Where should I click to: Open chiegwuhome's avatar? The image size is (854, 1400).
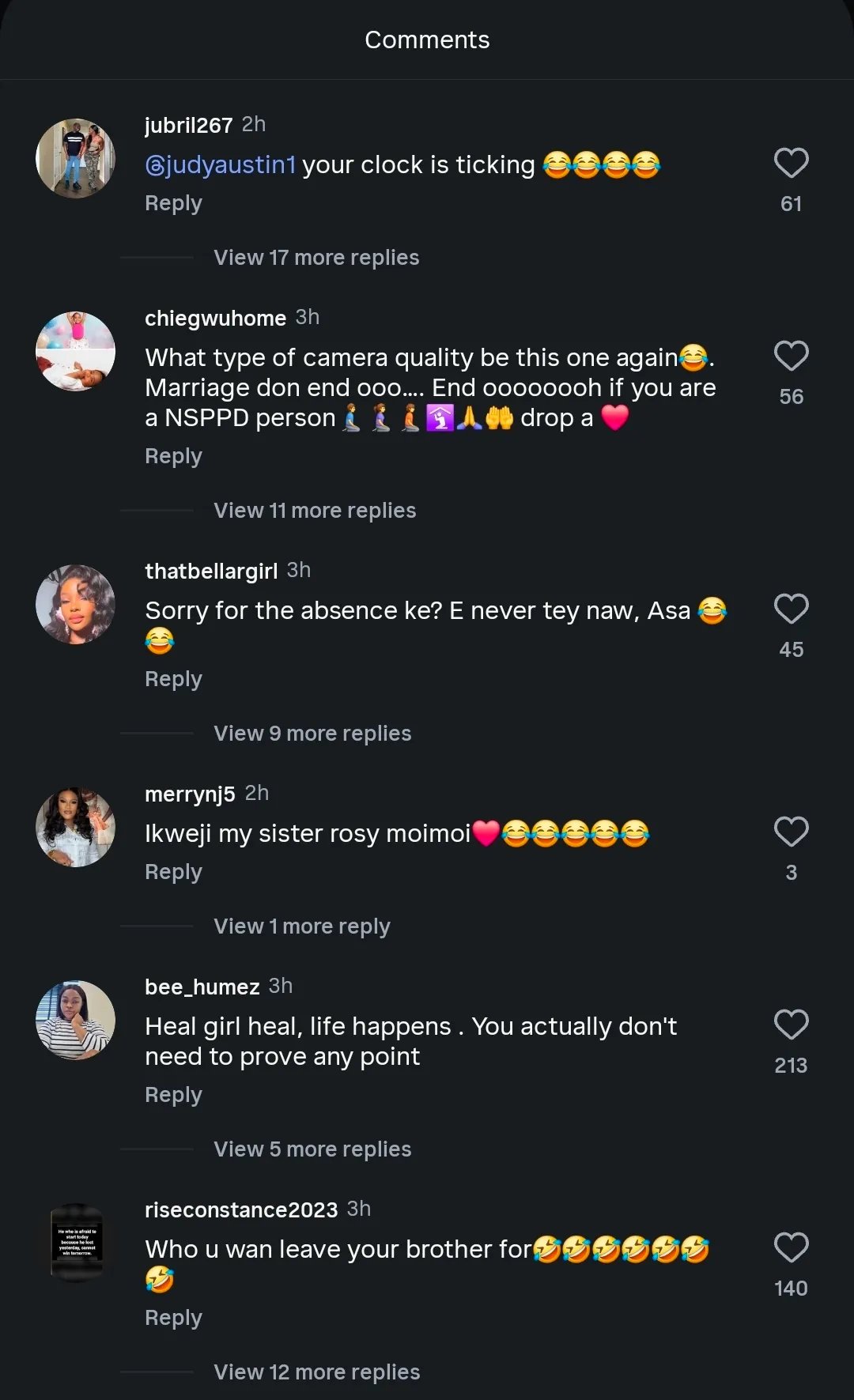76,351
